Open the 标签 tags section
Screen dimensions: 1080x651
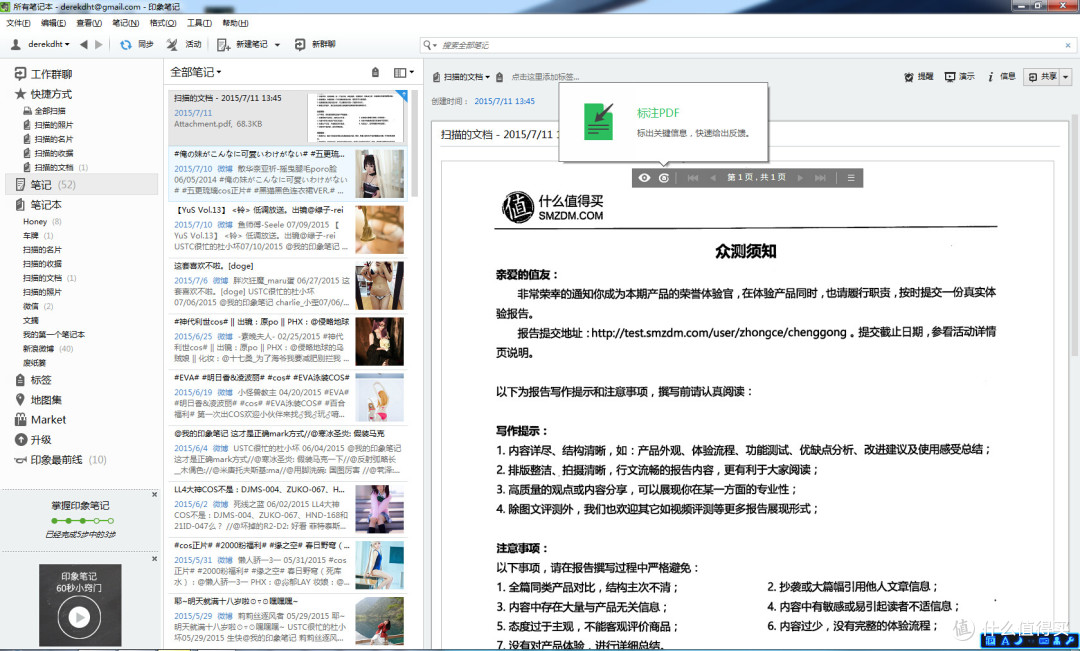coord(33,380)
